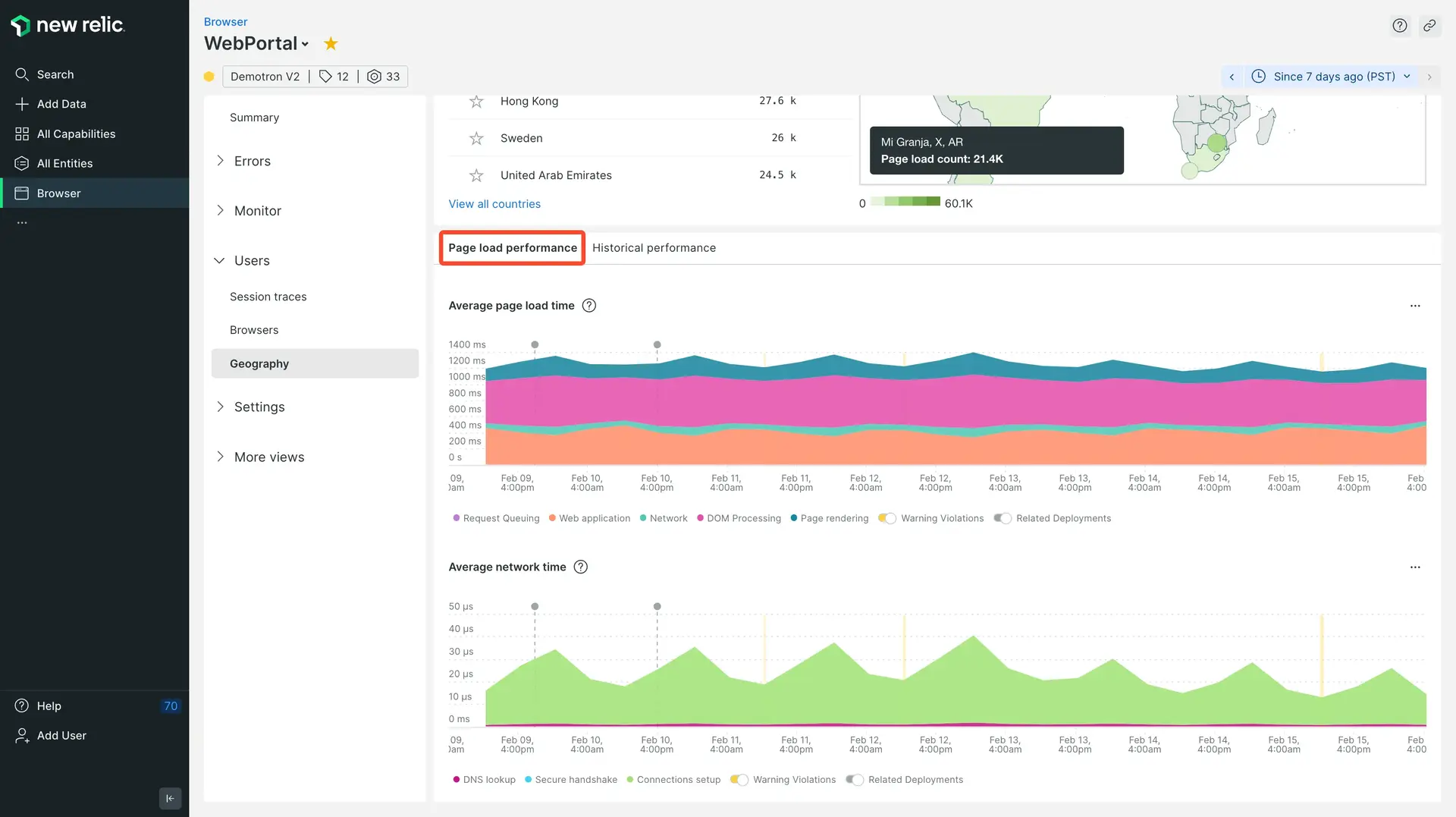Click the favorite star next to WebPortal

tap(331, 44)
